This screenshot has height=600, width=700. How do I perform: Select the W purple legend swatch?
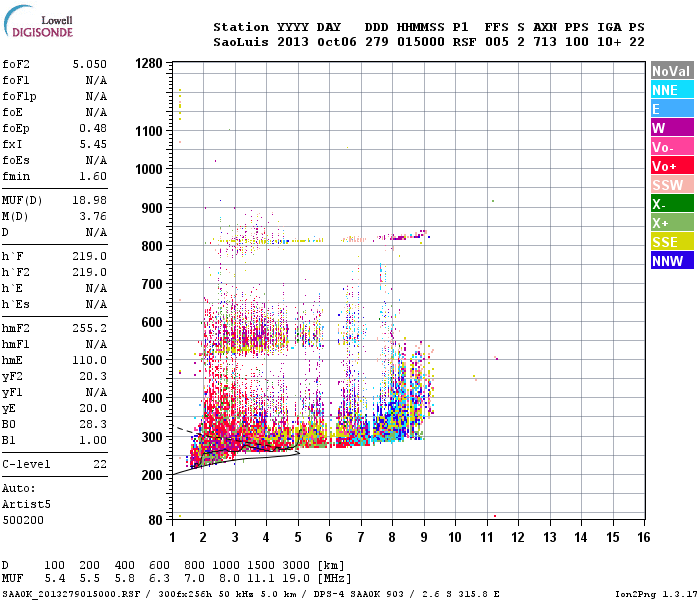tap(672, 128)
